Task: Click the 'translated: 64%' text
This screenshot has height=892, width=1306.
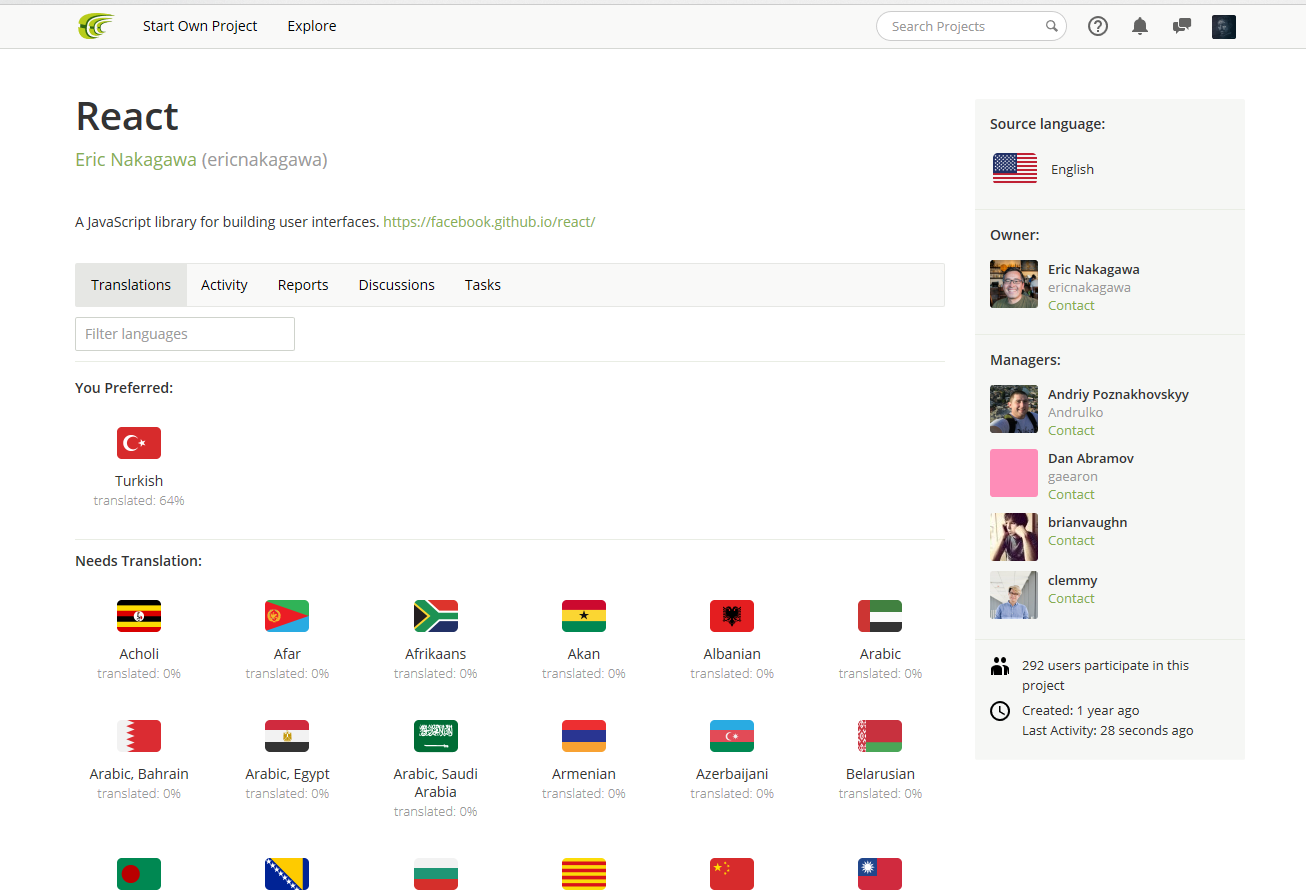Action: (x=139, y=501)
